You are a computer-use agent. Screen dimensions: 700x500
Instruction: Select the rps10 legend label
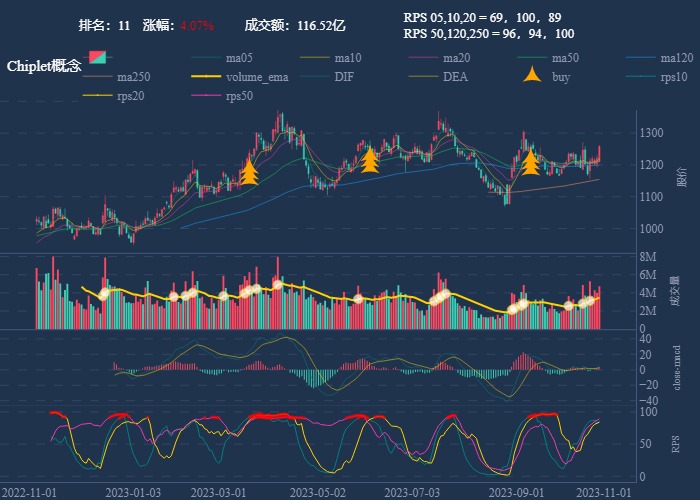point(674,77)
